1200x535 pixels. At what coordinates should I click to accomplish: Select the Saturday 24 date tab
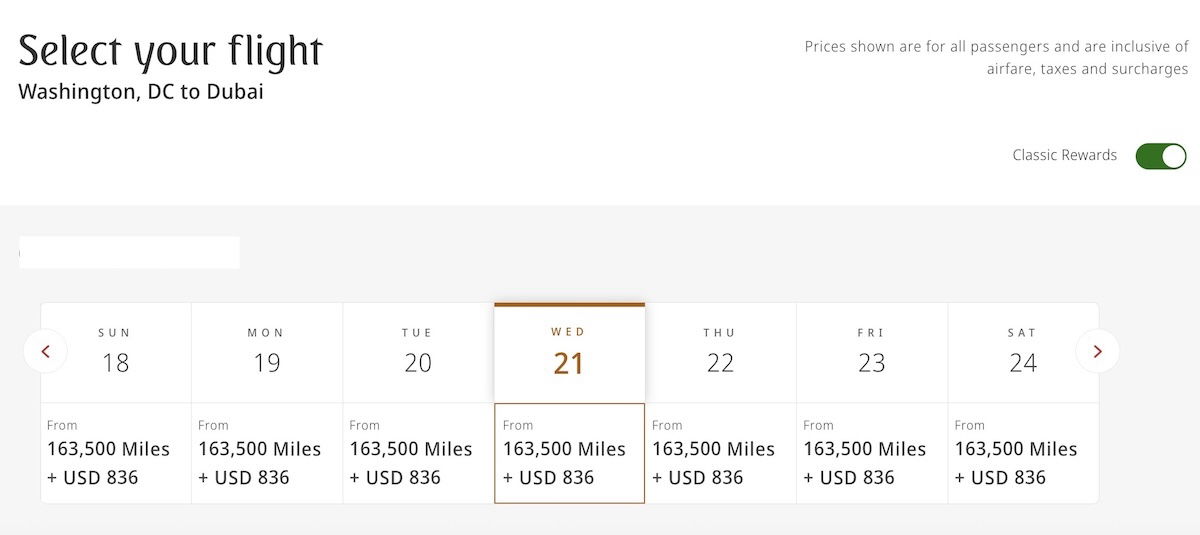point(1023,352)
